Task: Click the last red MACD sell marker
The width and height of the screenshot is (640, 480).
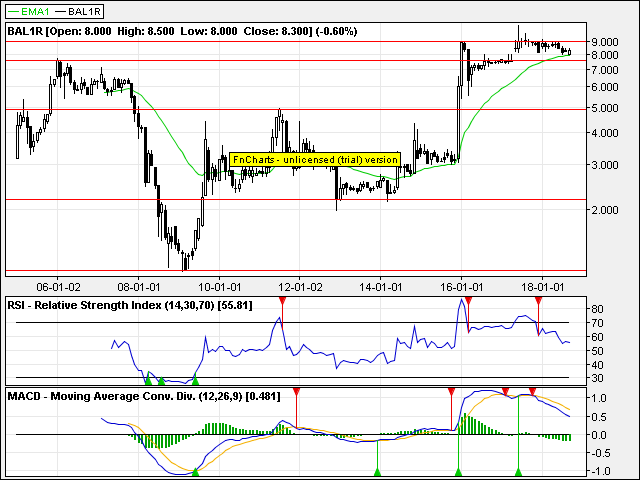Action: [x=532, y=392]
